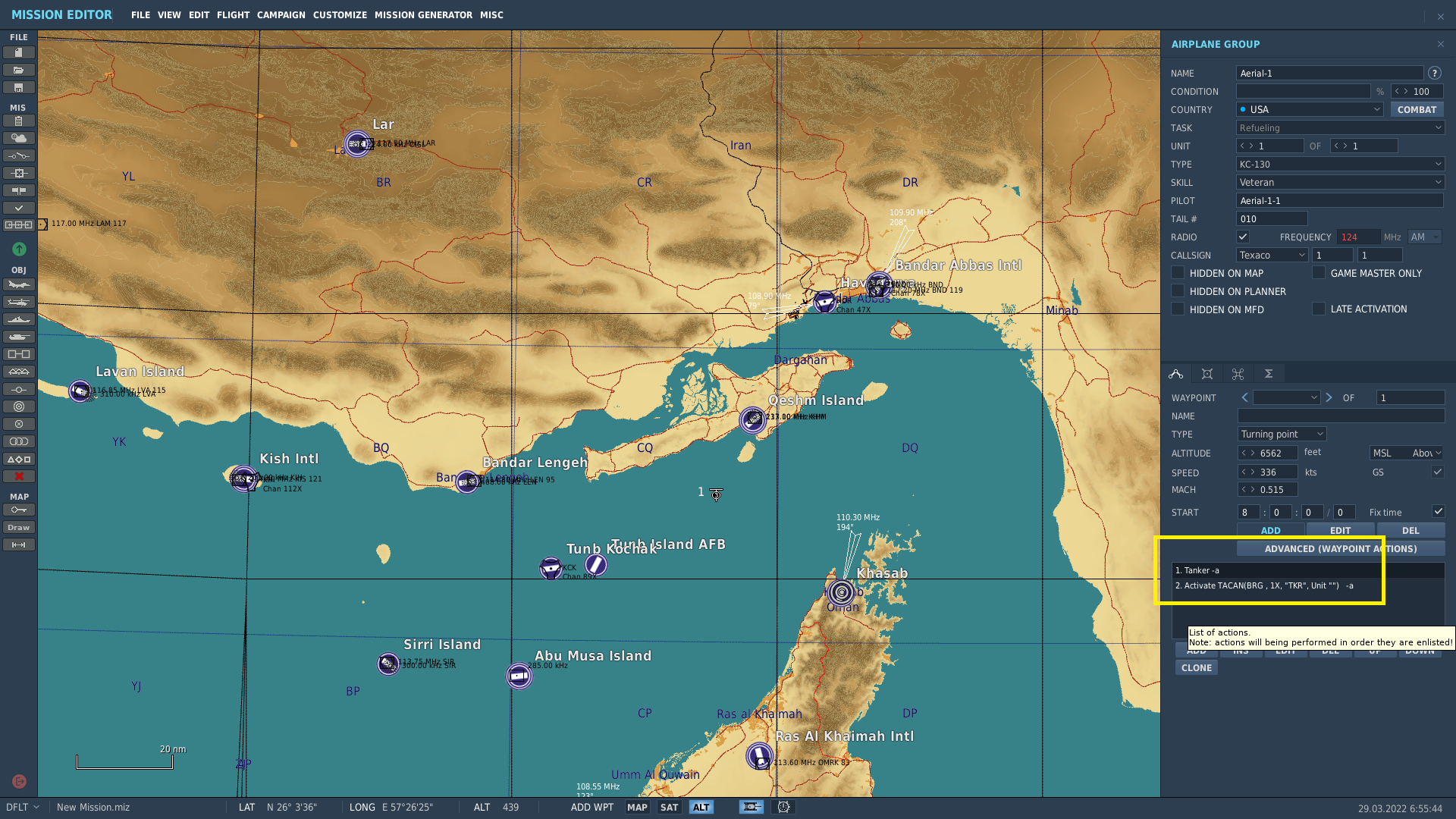The width and height of the screenshot is (1456, 819).
Task: Open the FLIGHT menu
Action: click(233, 14)
